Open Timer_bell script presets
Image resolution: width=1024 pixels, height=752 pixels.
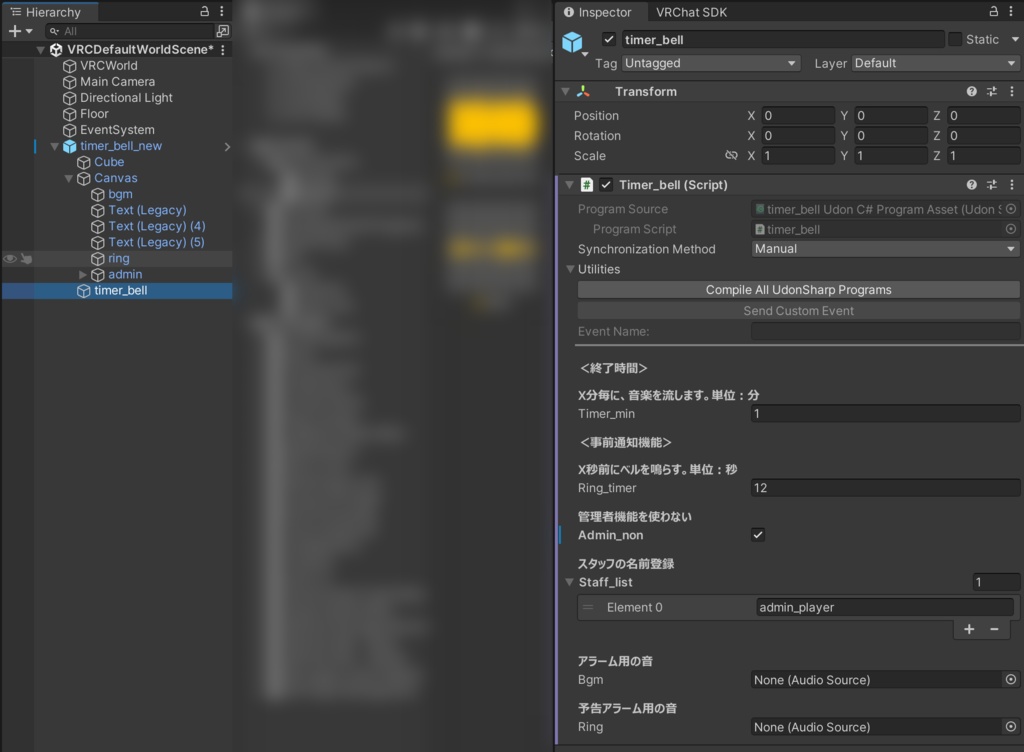992,185
